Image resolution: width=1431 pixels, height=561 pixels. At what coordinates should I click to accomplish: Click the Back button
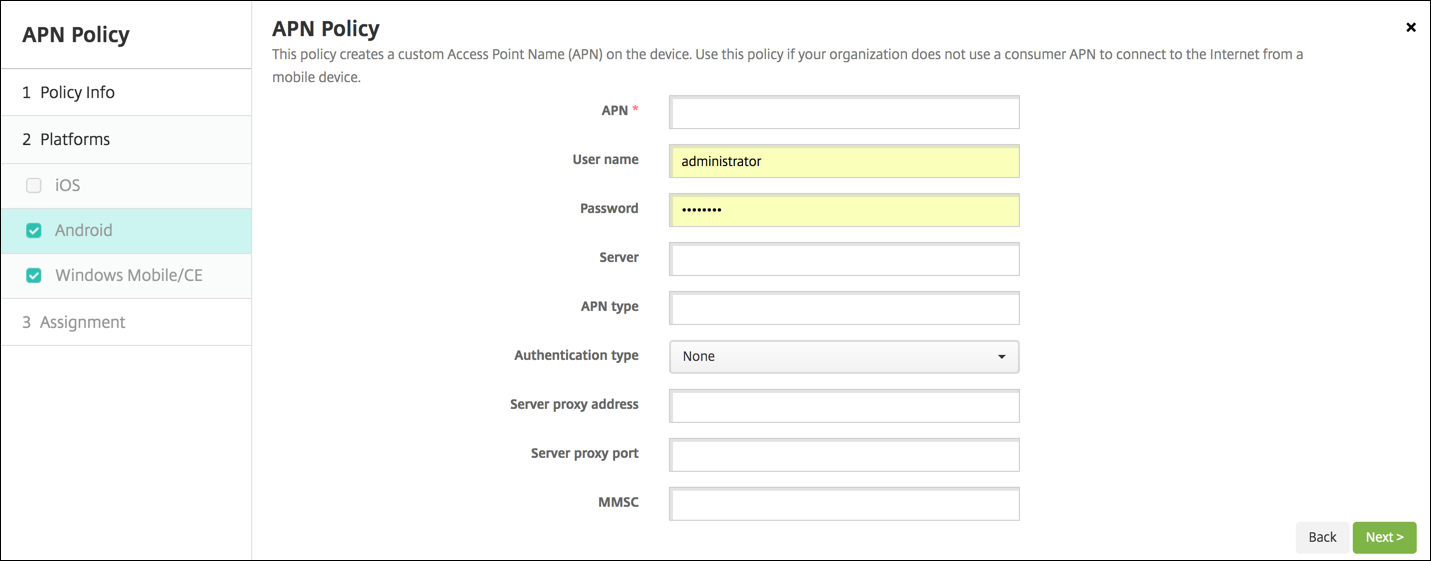1322,537
